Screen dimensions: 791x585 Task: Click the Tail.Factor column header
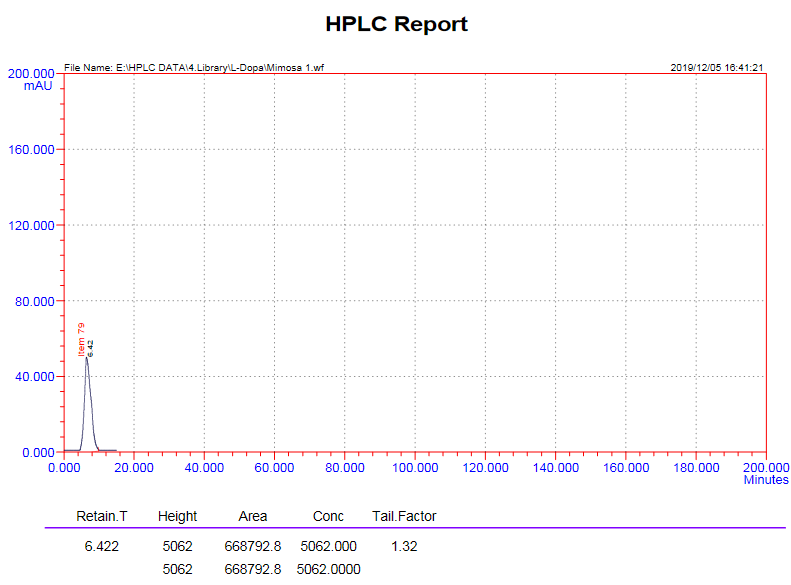404,516
